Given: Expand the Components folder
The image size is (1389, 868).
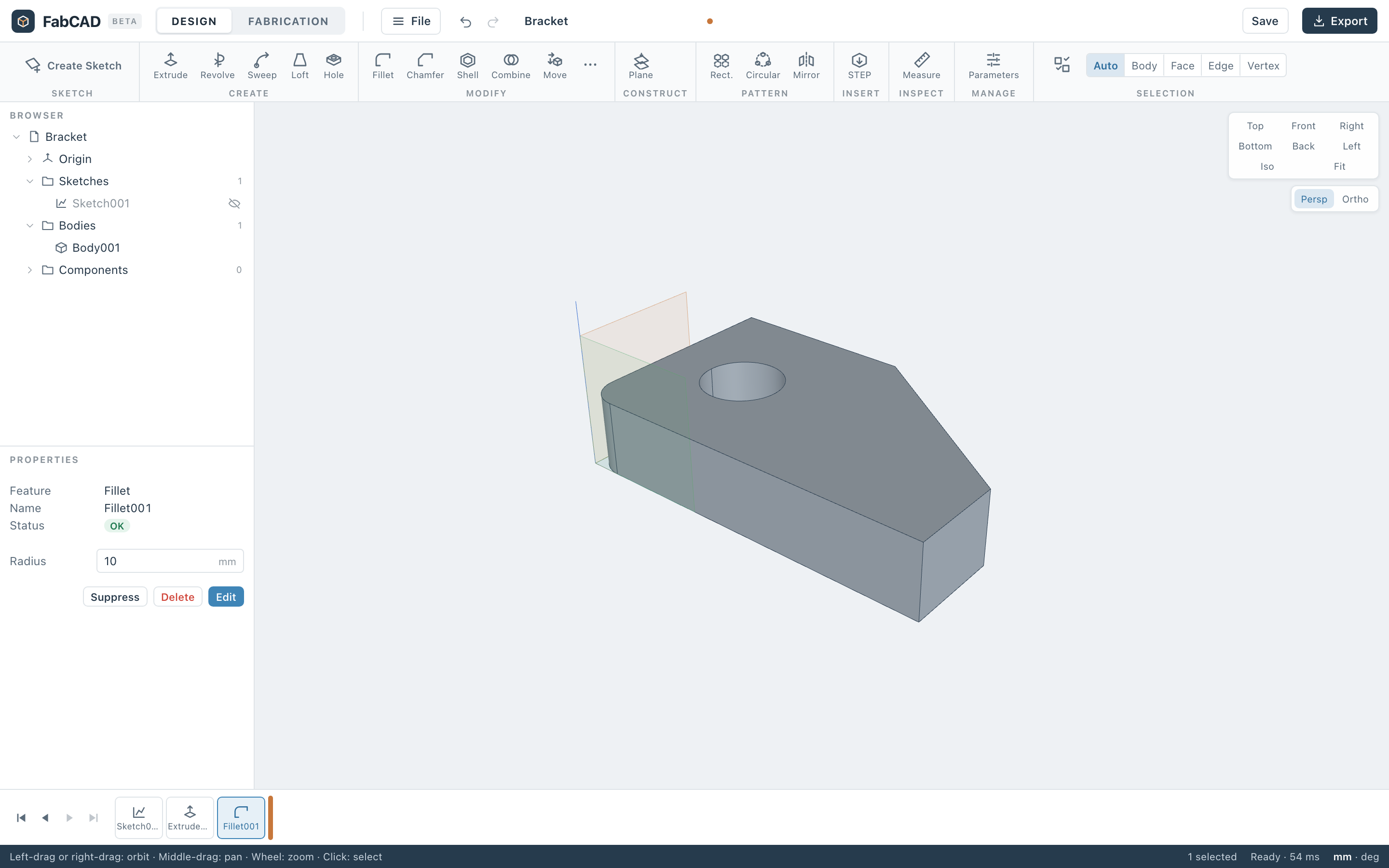Looking at the screenshot, I should pyautogui.click(x=30, y=270).
